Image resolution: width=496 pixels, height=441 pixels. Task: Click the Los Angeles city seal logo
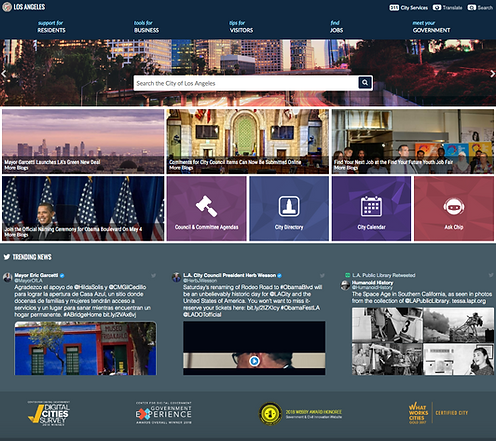7,7
